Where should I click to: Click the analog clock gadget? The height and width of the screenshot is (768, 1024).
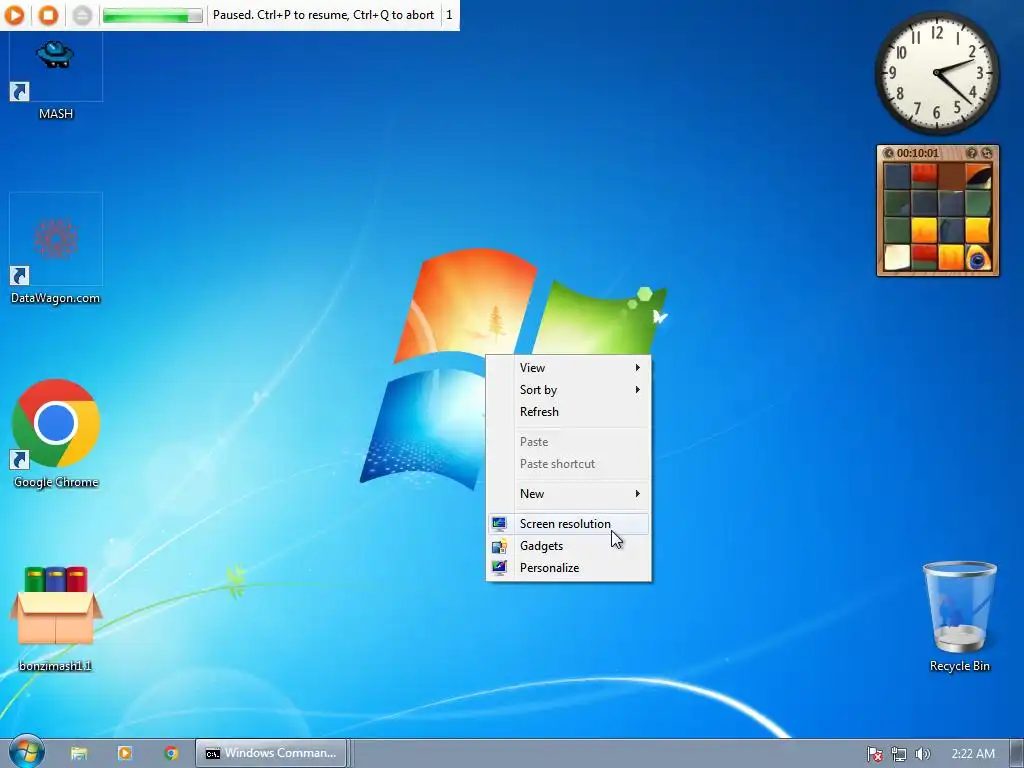936,72
